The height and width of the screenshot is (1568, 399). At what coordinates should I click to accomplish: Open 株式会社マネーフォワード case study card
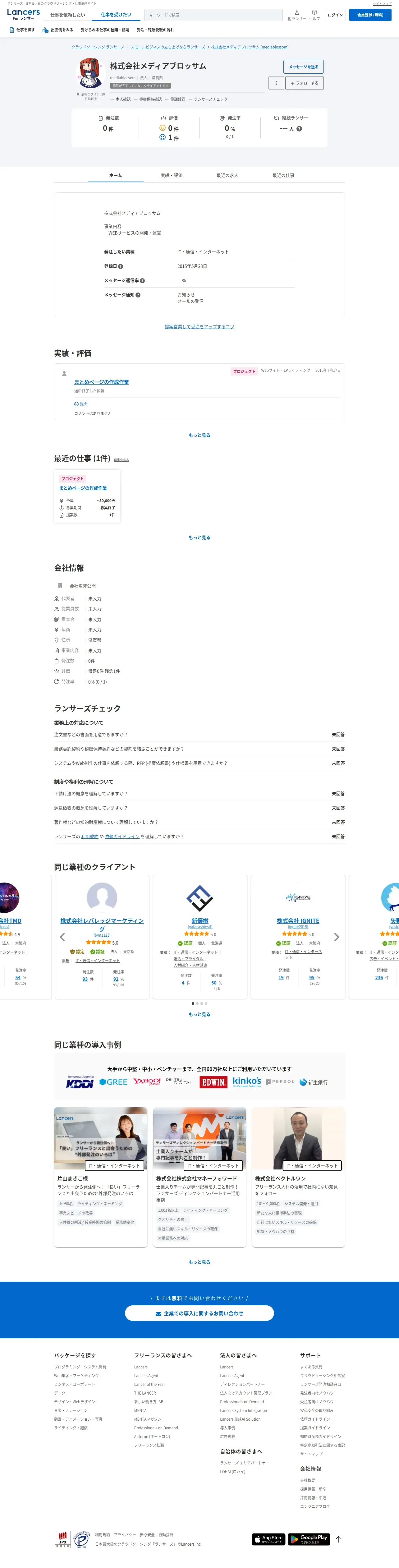(199, 1177)
